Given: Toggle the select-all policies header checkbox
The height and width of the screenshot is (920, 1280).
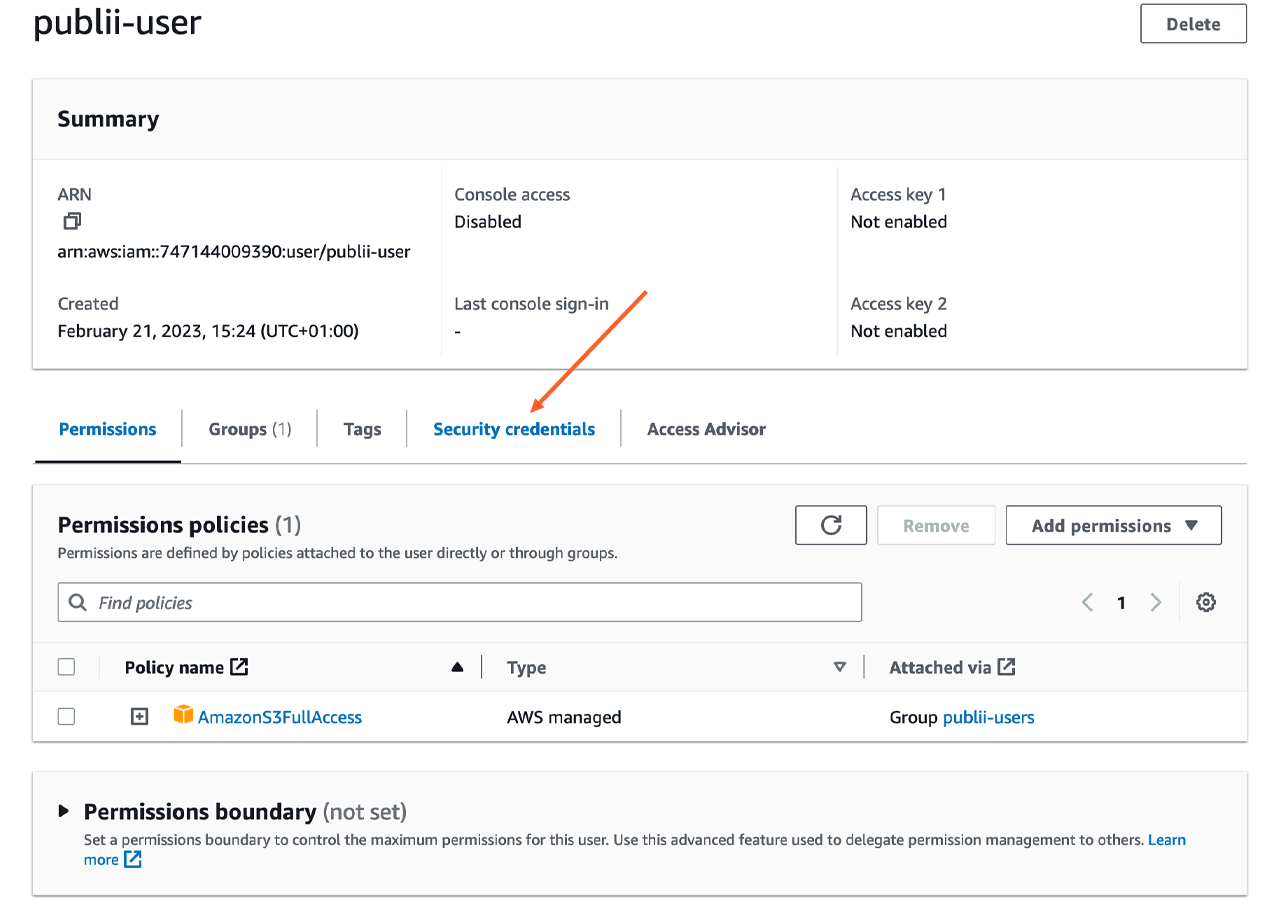Looking at the screenshot, I should tap(66, 667).
